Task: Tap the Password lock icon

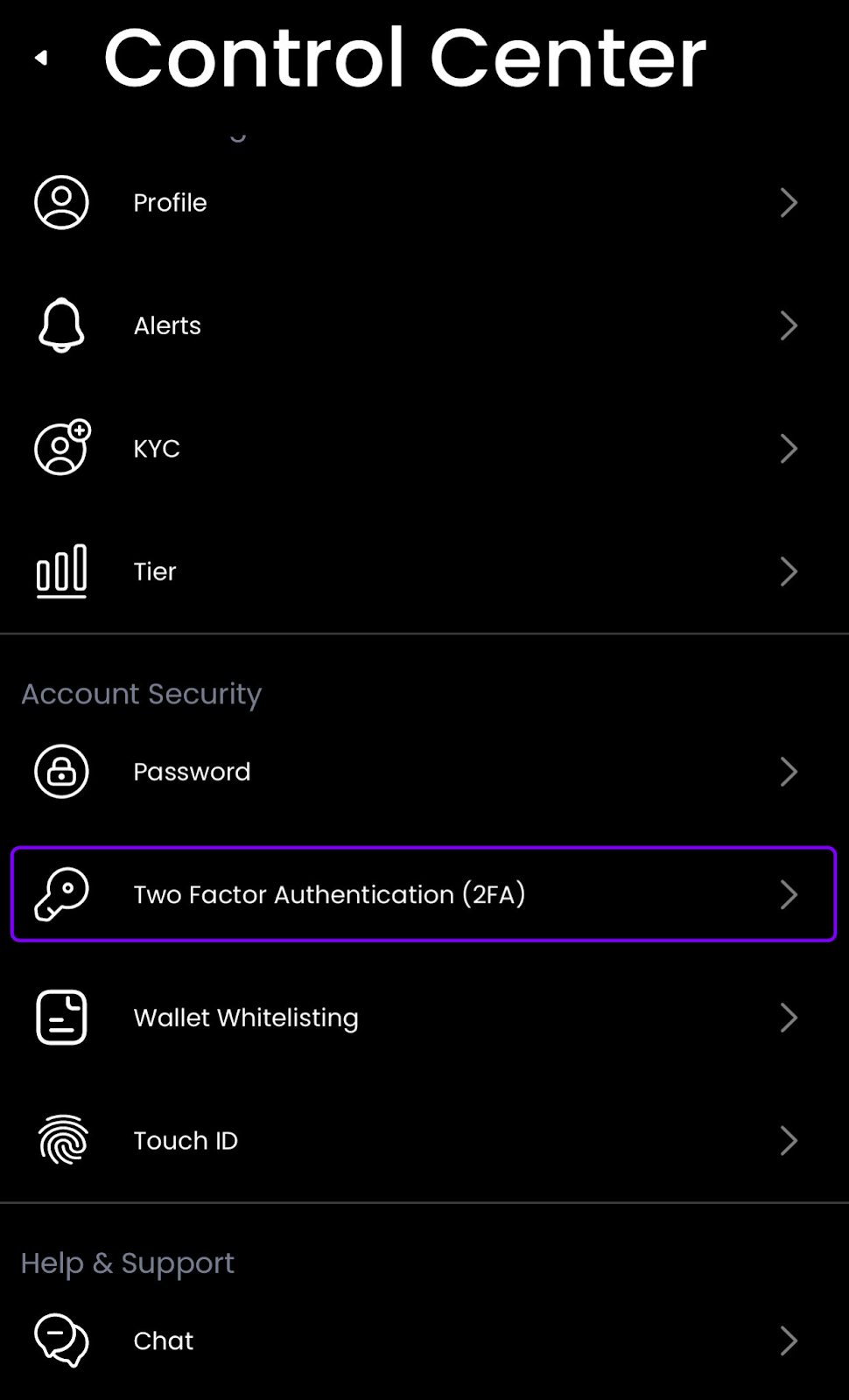Action: pos(61,772)
